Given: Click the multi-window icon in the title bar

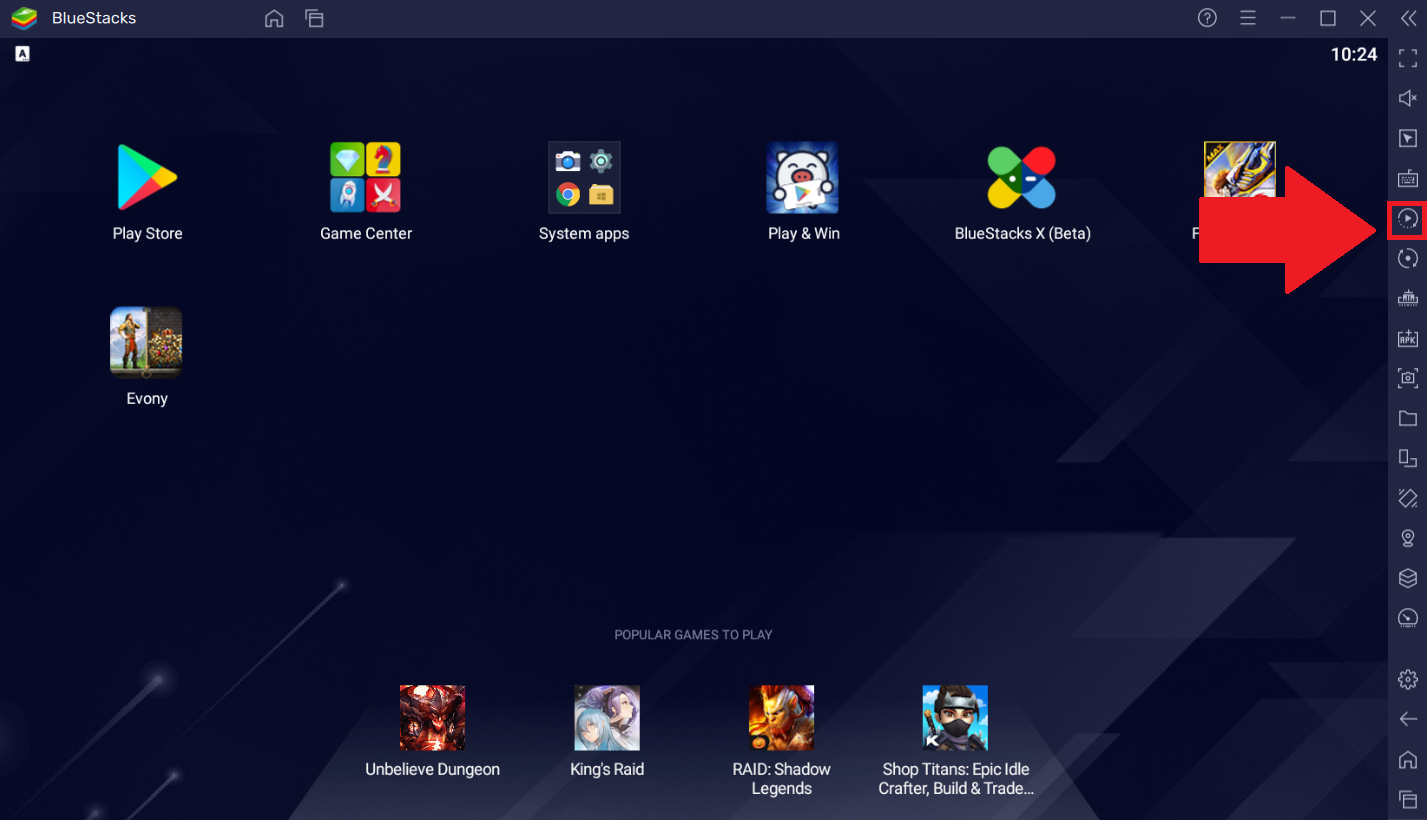Looking at the screenshot, I should pos(314,18).
